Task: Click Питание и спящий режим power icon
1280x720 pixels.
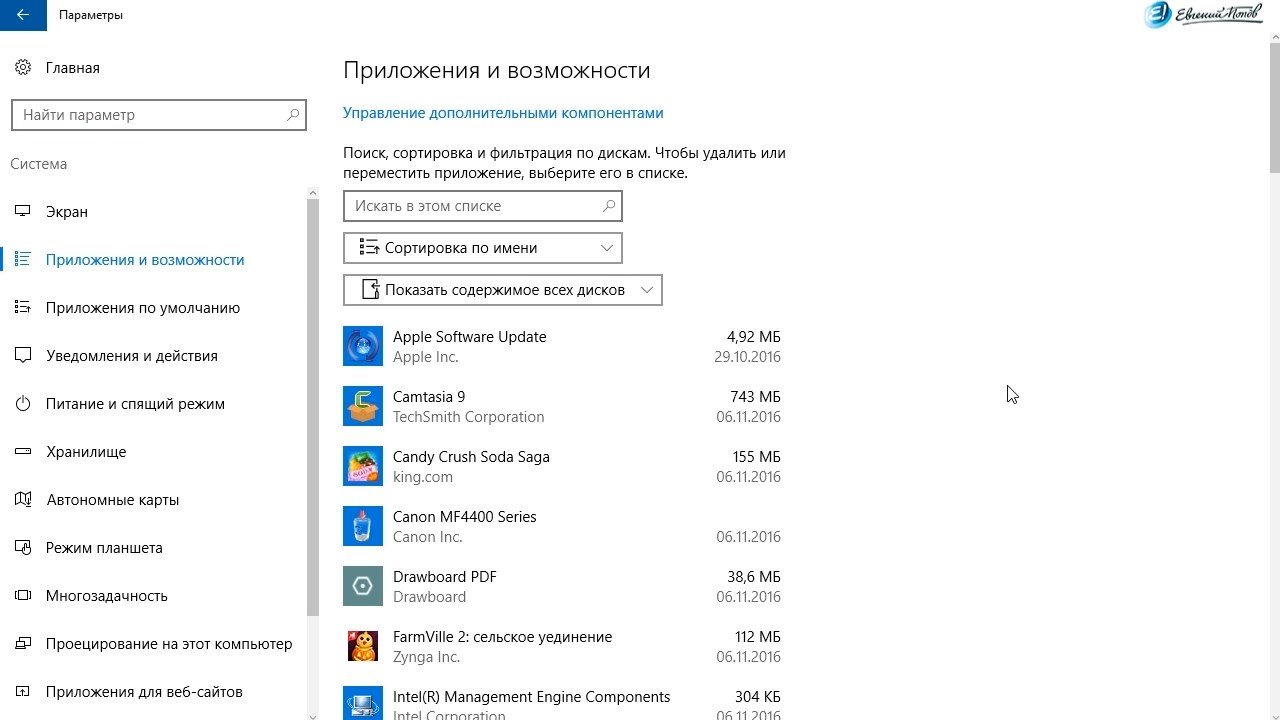Action: click(23, 404)
